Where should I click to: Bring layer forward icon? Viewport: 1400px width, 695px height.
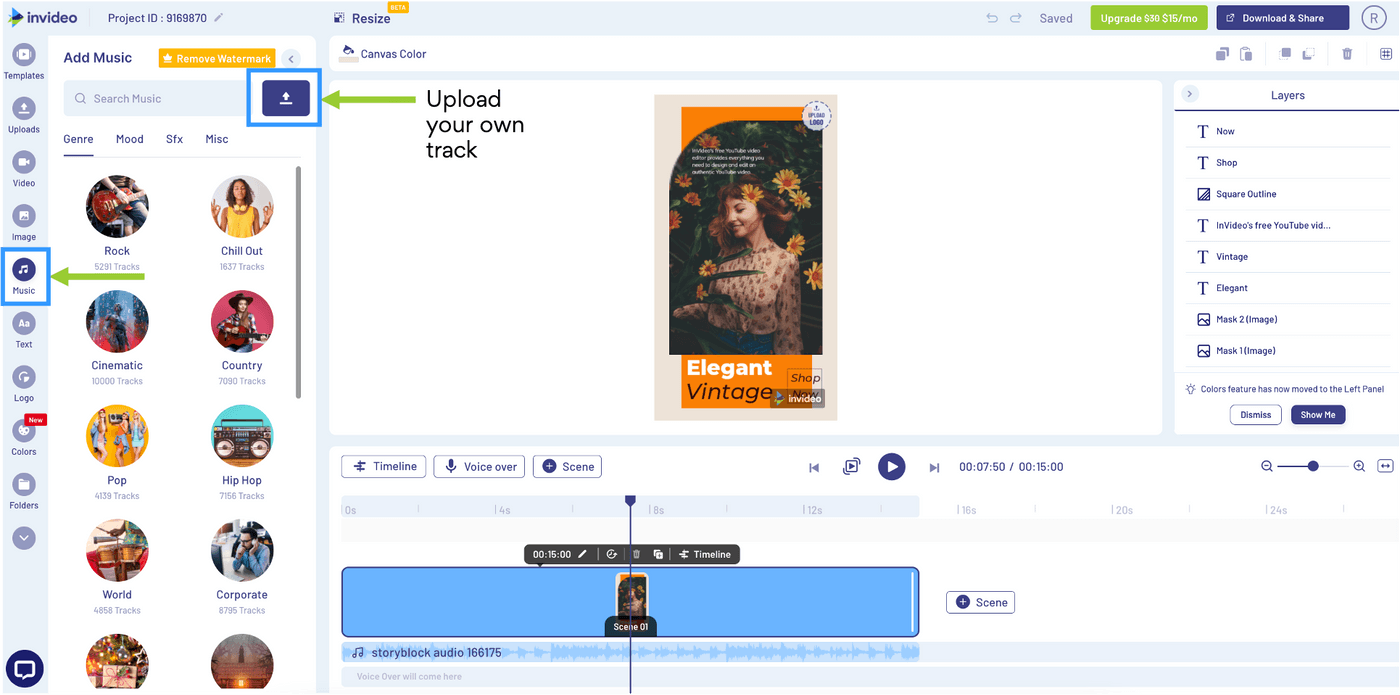(1285, 54)
